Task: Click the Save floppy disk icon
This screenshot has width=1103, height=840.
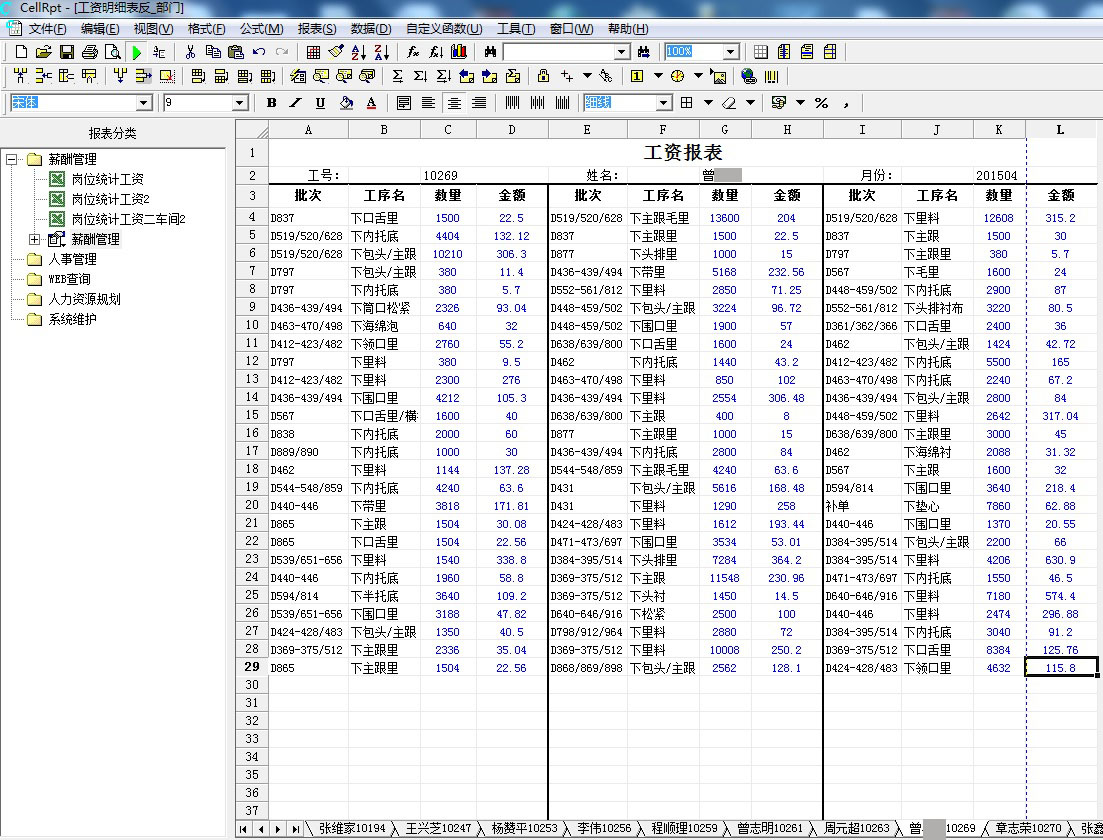Action: 67,52
